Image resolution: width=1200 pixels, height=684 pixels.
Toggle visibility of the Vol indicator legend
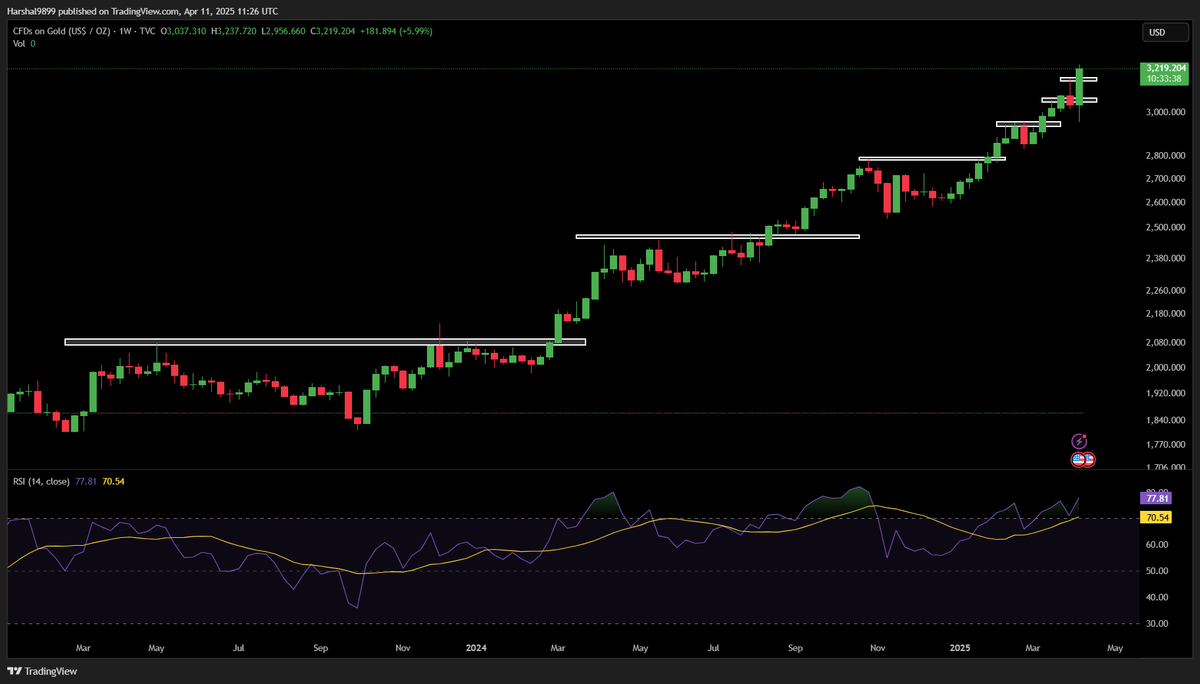coord(17,43)
